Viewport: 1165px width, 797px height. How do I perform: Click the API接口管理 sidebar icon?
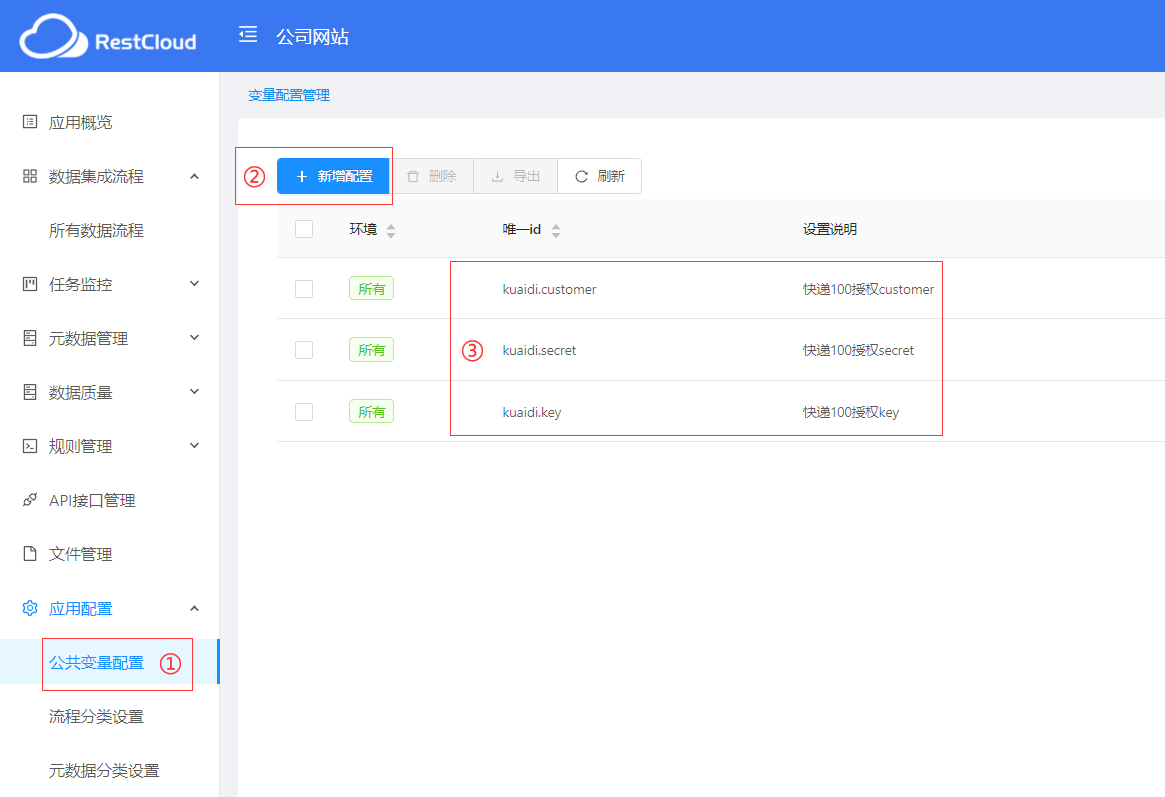click(30, 500)
